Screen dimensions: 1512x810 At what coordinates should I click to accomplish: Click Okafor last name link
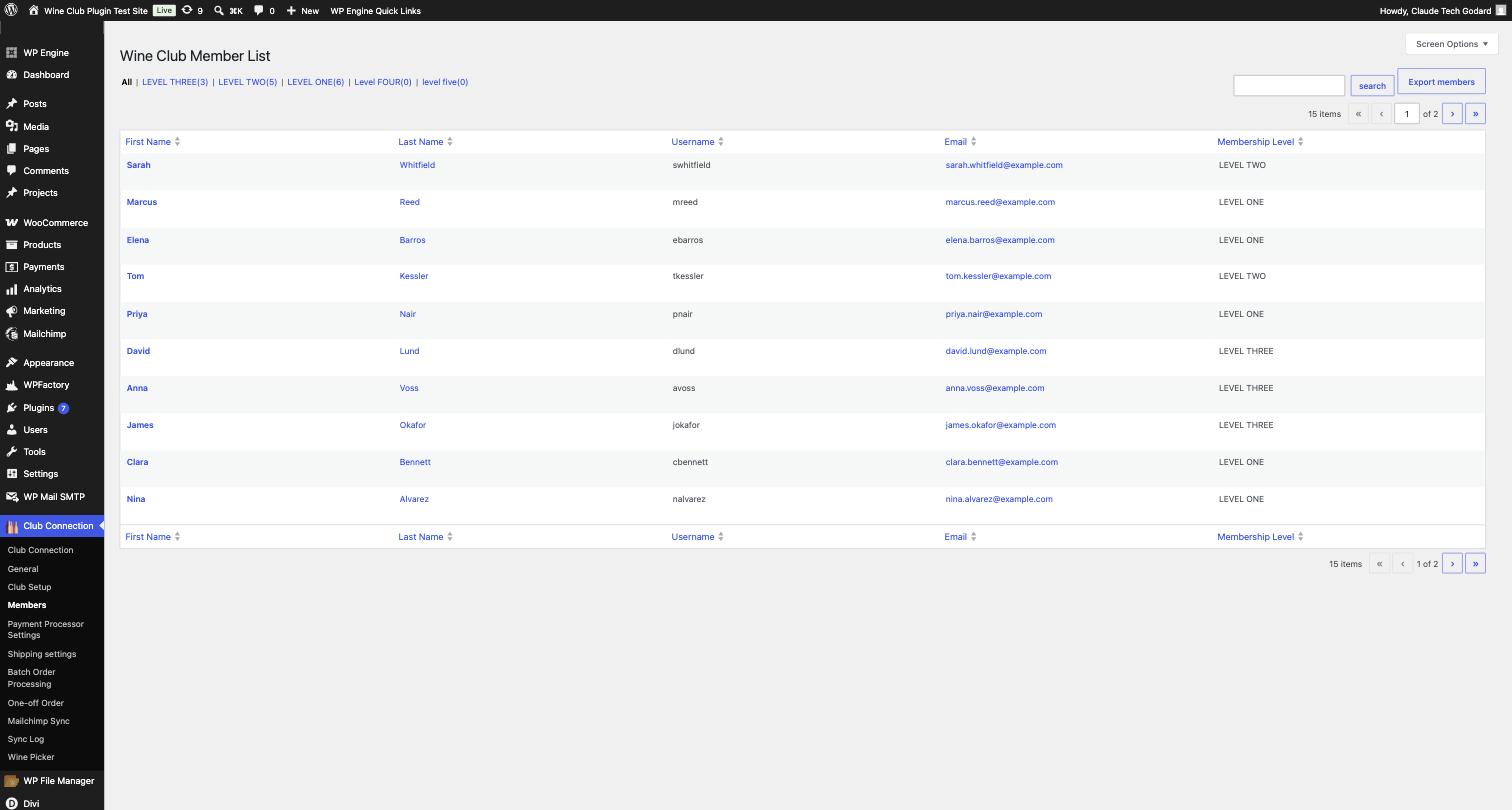(412, 425)
